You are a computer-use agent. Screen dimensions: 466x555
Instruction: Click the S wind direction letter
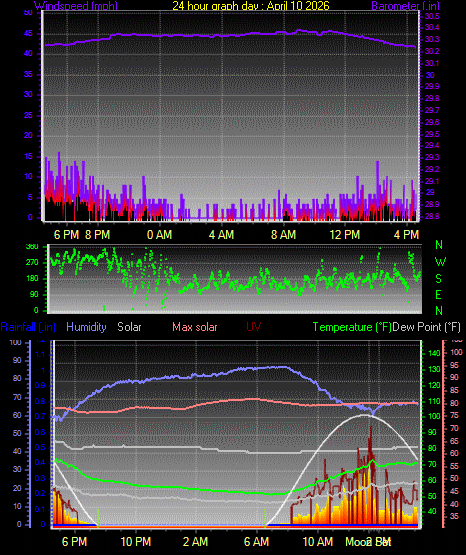(438, 279)
